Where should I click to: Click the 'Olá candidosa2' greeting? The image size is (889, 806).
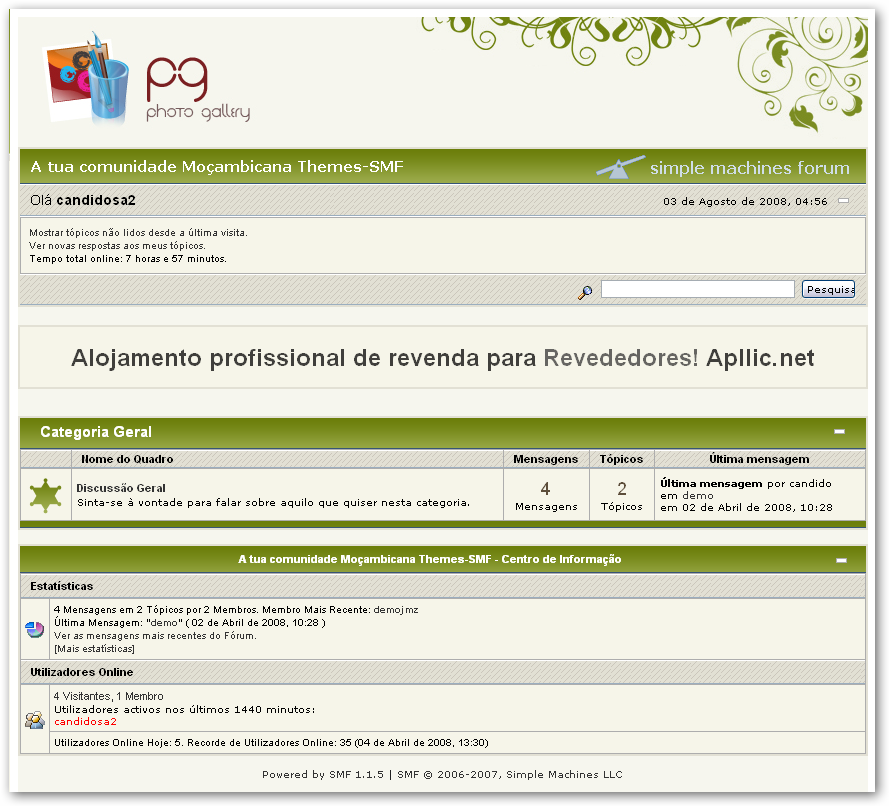tap(83, 200)
